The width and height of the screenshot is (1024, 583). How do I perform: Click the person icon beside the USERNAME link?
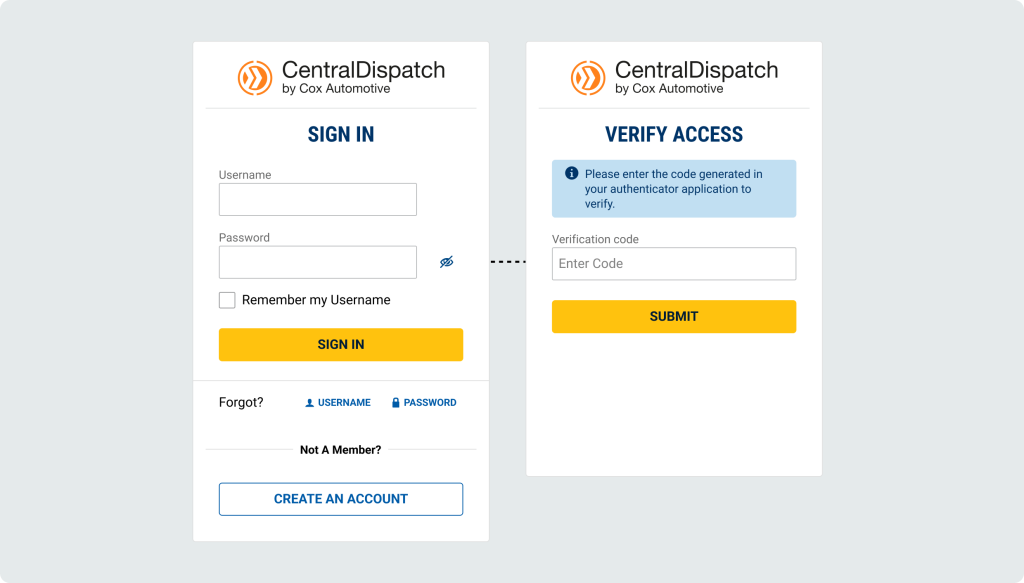click(309, 403)
